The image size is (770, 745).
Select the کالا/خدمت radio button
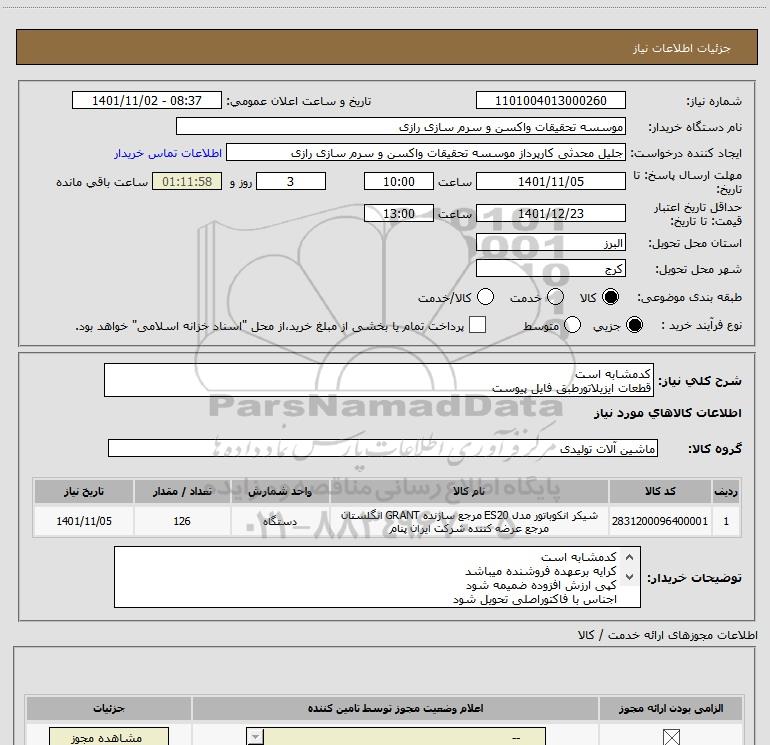point(485,297)
